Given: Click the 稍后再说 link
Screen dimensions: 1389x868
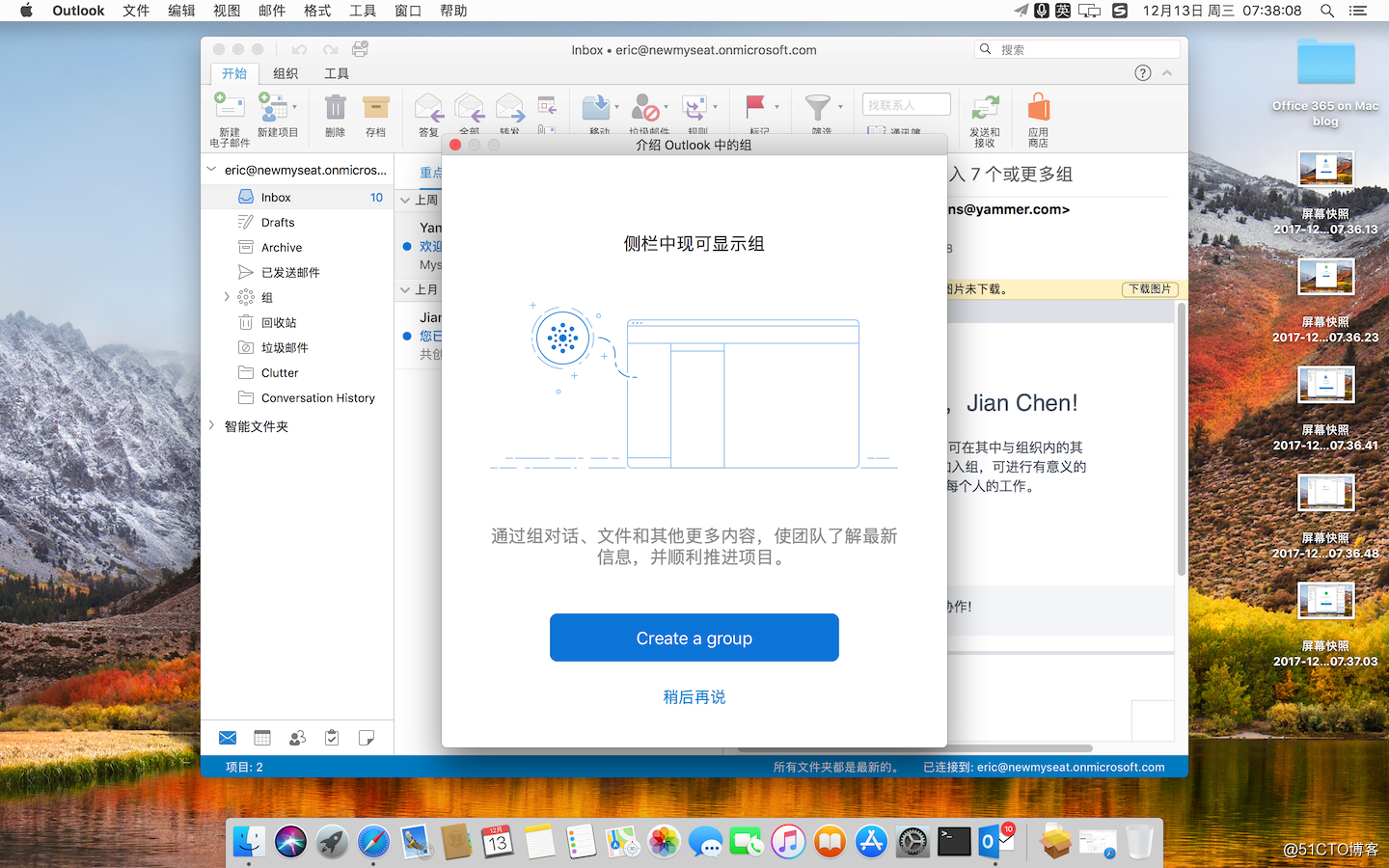Looking at the screenshot, I should [694, 697].
